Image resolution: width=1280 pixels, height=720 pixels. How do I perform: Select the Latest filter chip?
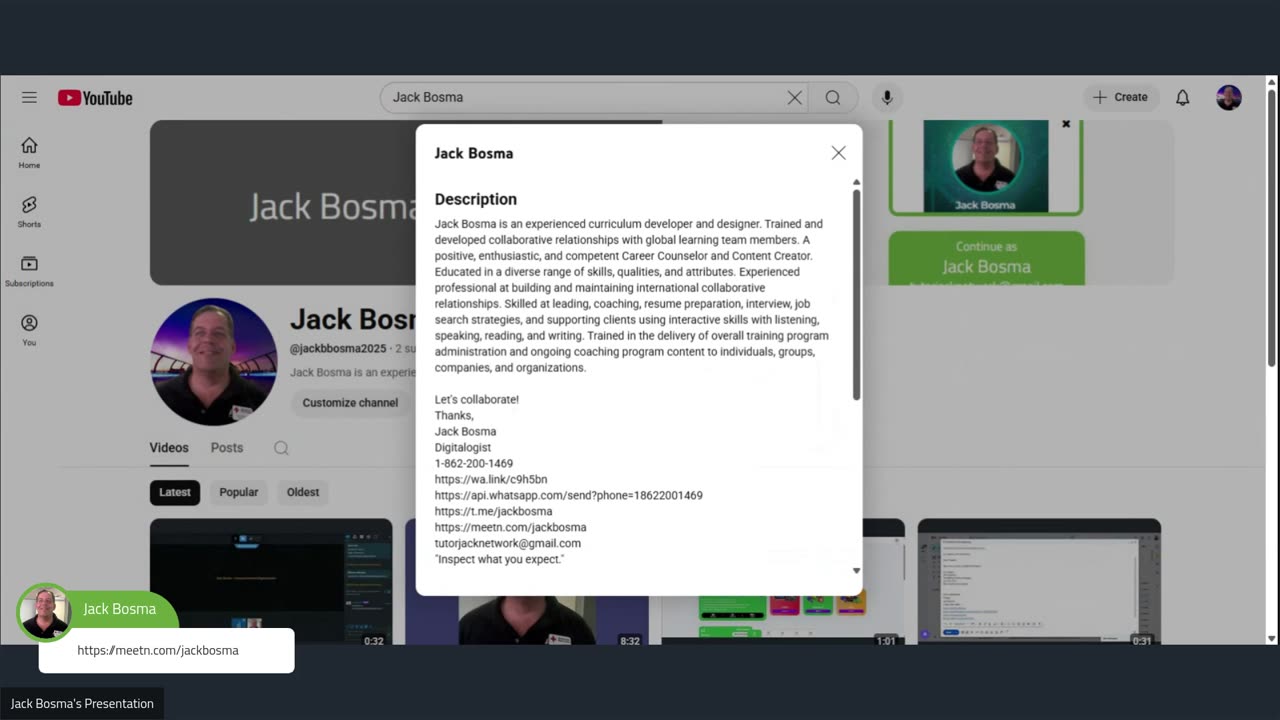click(175, 492)
